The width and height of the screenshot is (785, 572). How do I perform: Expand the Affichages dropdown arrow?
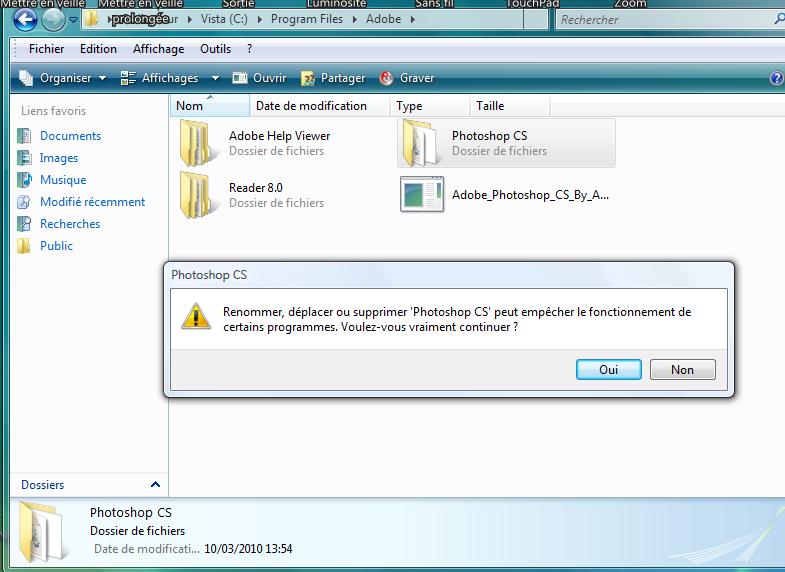215,78
